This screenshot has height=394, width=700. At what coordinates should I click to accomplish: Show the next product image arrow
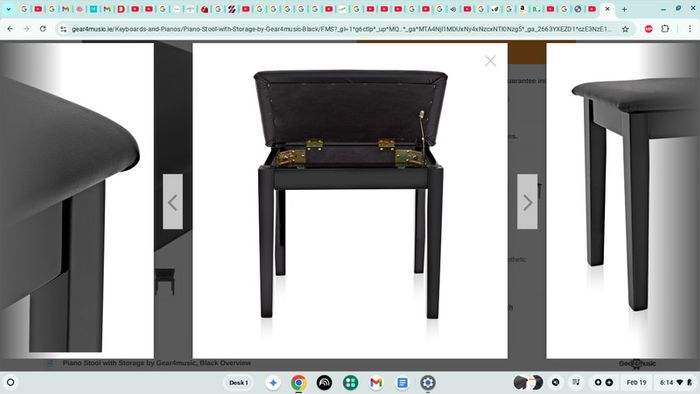[x=527, y=202]
